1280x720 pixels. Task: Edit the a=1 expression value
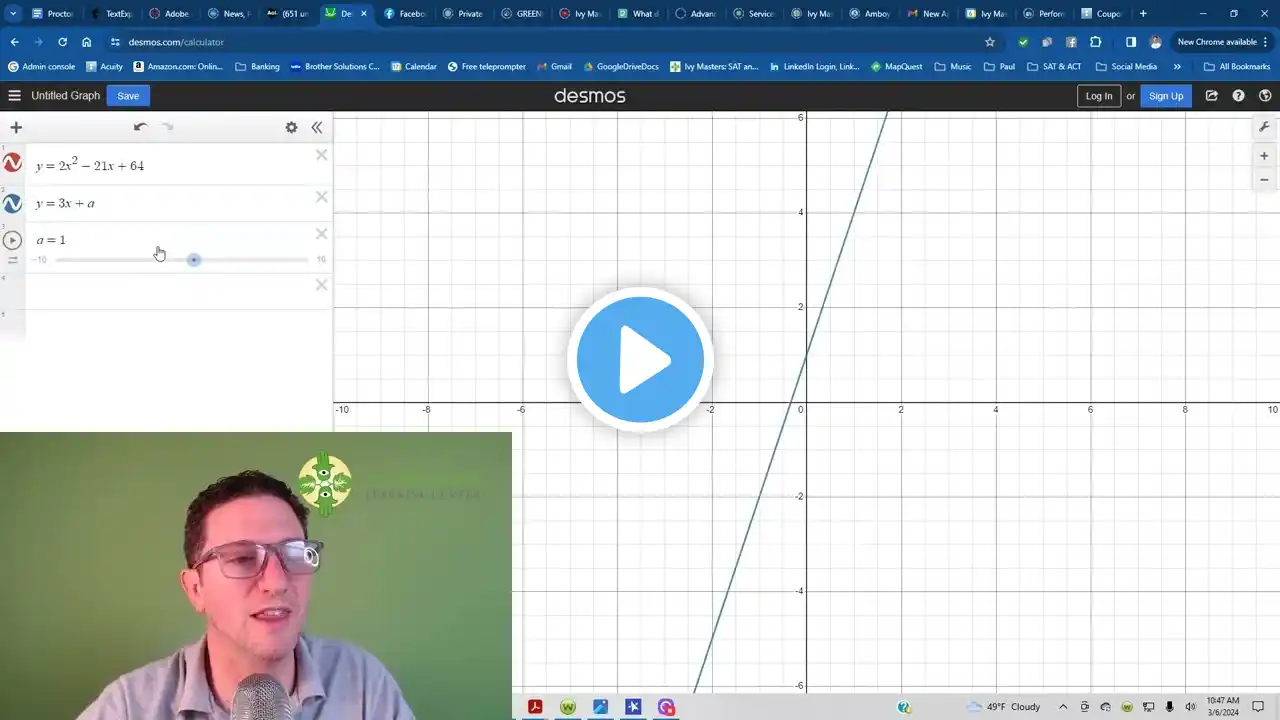pos(51,240)
